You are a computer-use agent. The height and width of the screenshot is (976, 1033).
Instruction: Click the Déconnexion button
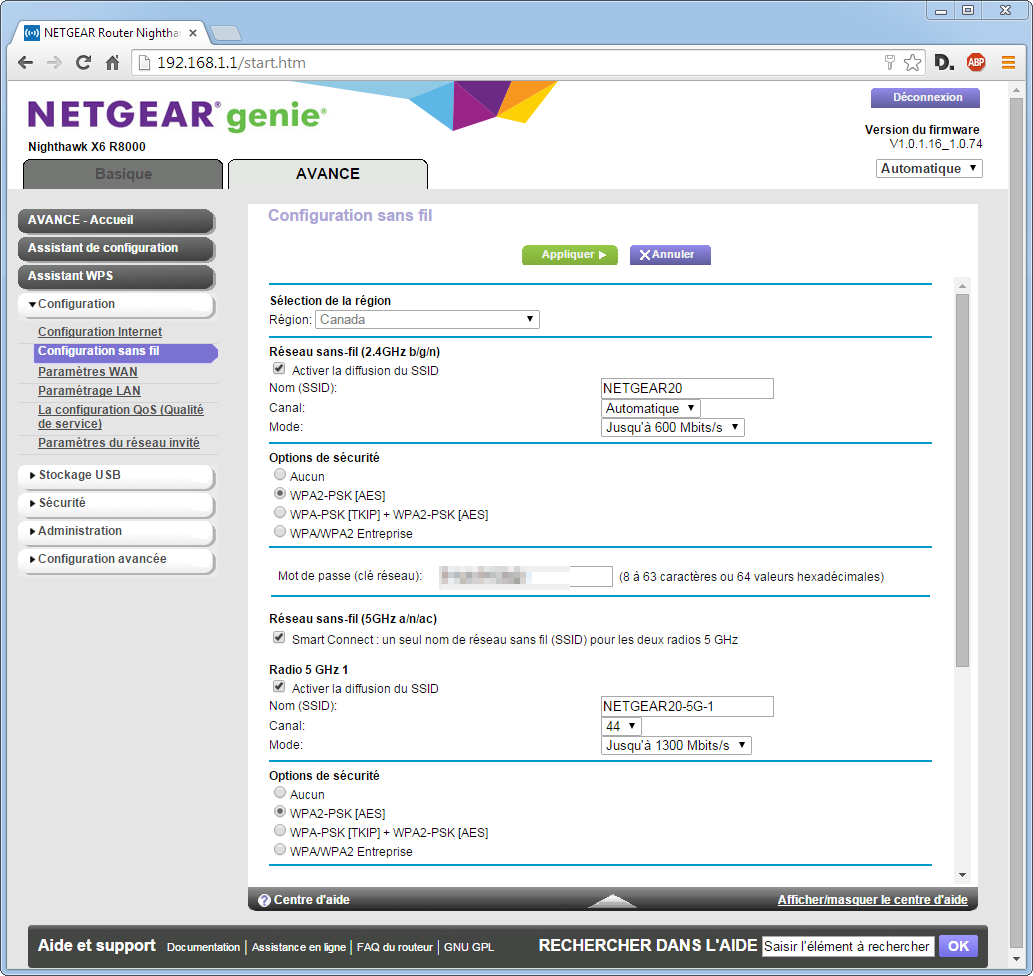pyautogui.click(x=927, y=98)
